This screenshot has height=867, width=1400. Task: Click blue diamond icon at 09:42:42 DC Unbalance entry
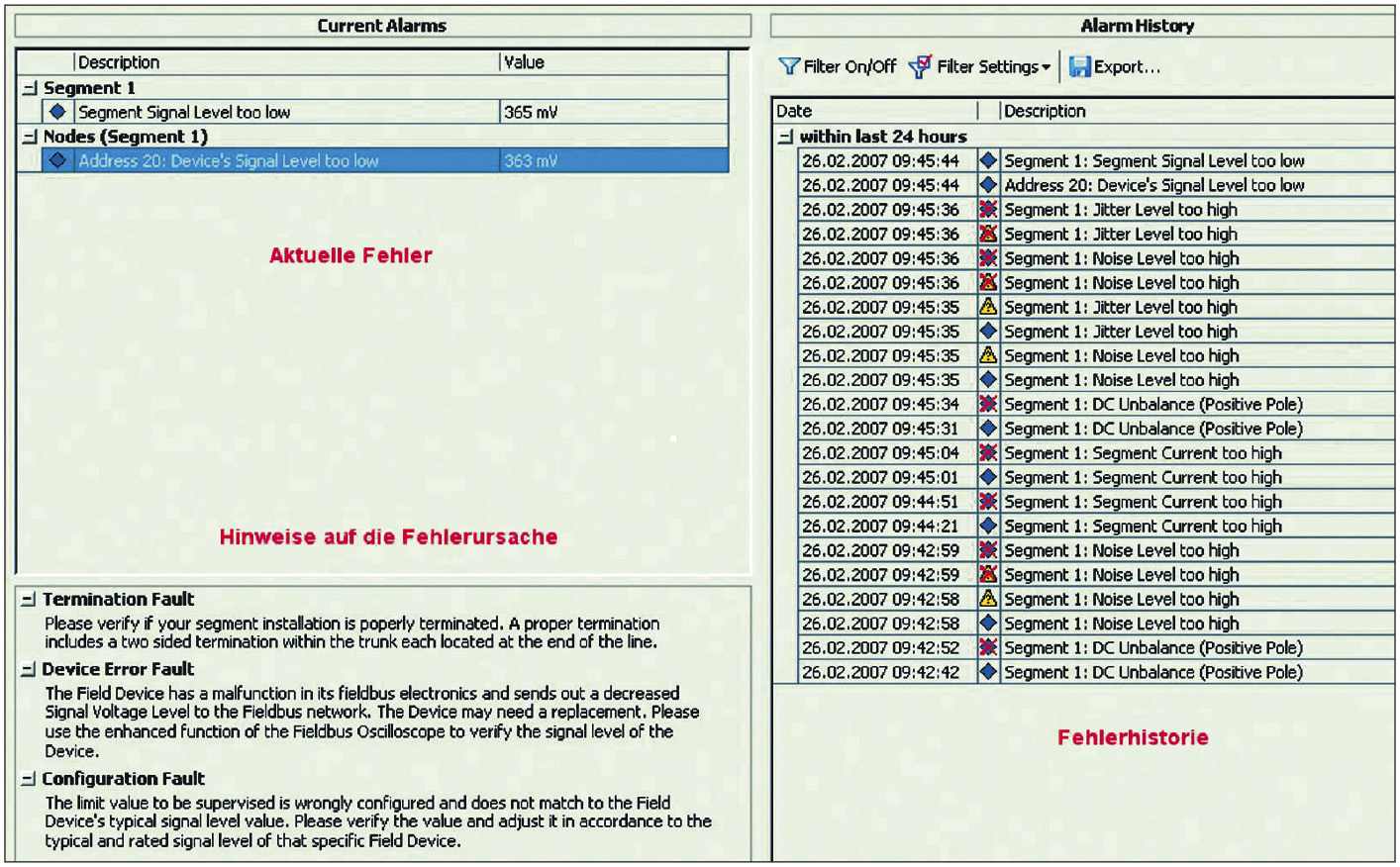[x=987, y=672]
